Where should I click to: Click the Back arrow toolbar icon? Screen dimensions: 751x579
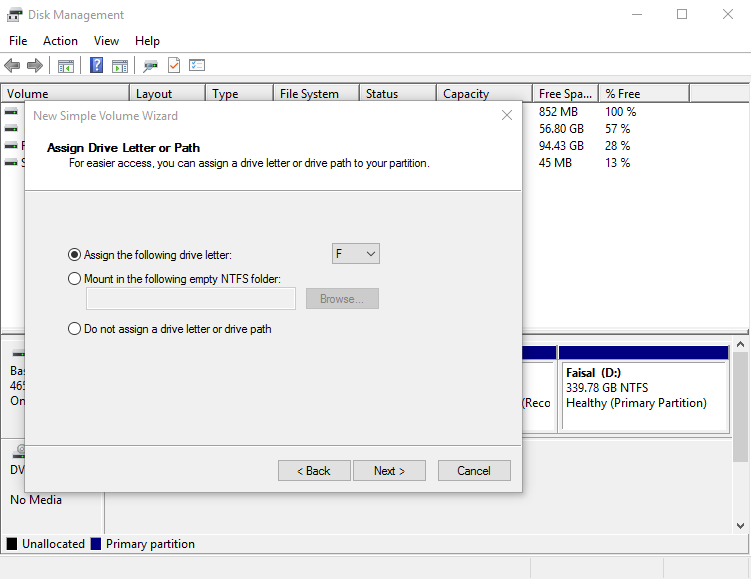tap(12, 66)
